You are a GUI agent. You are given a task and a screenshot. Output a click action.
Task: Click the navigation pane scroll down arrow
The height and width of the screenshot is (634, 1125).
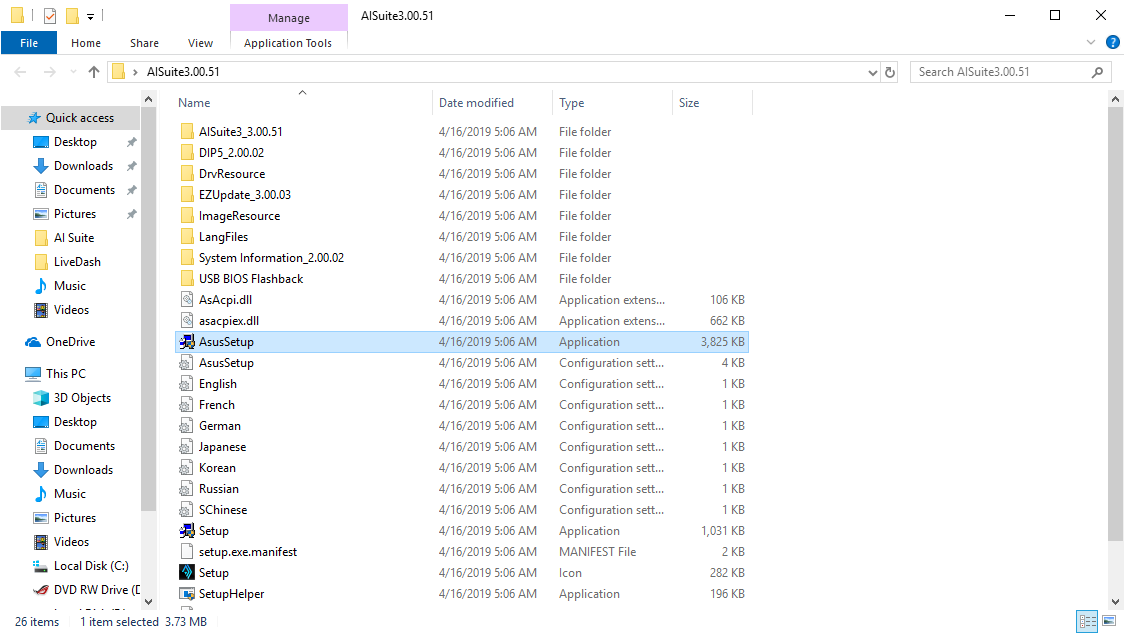[149, 602]
